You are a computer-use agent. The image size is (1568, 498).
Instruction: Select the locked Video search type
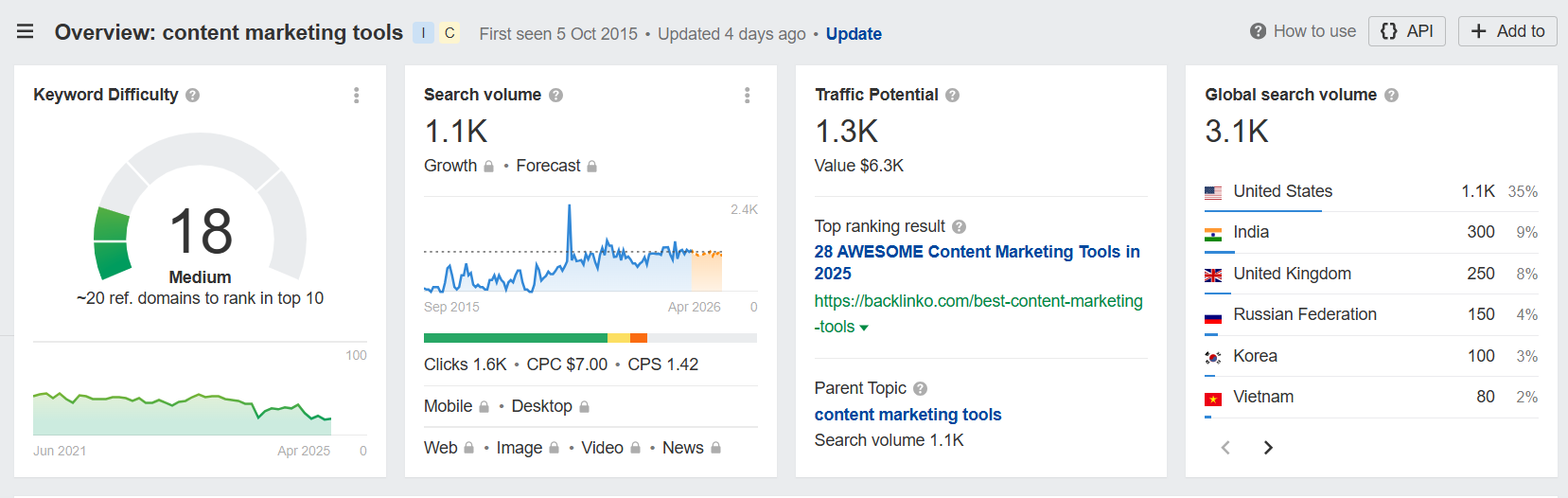tap(611, 448)
